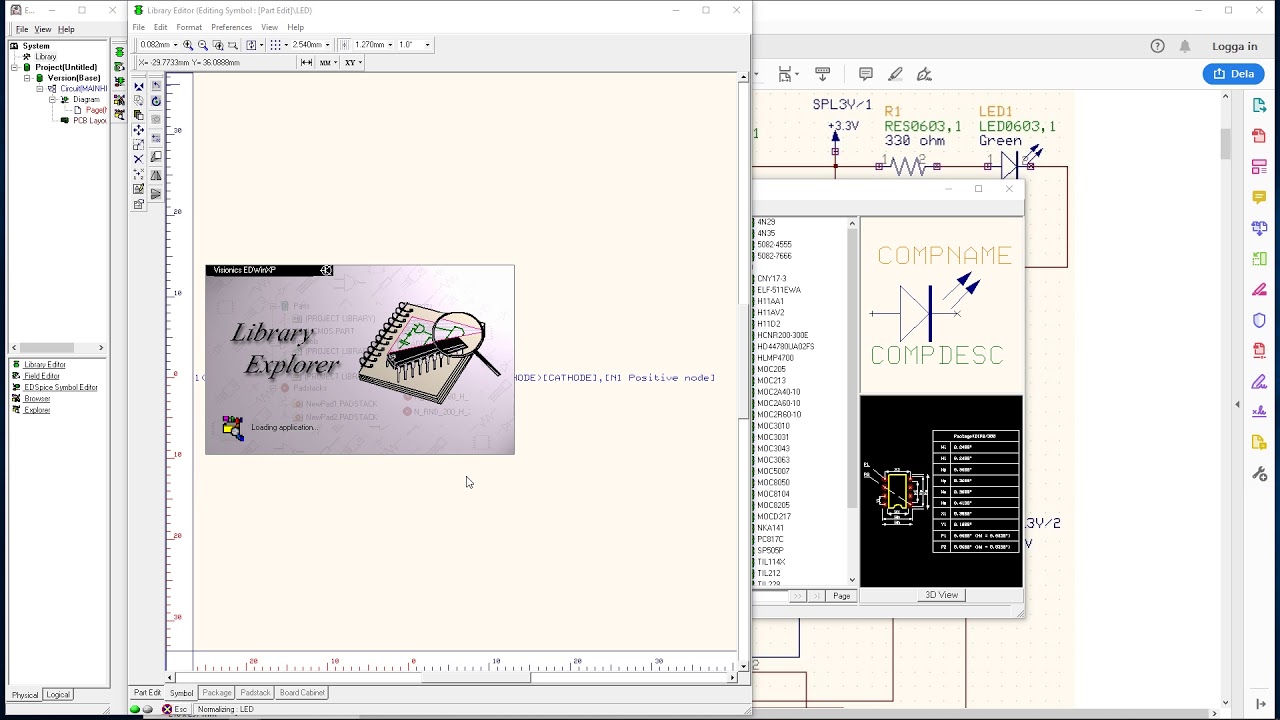Open the 1.0" dropdown in the toolbar
The width and height of the screenshot is (1280, 720).
[x=427, y=45]
